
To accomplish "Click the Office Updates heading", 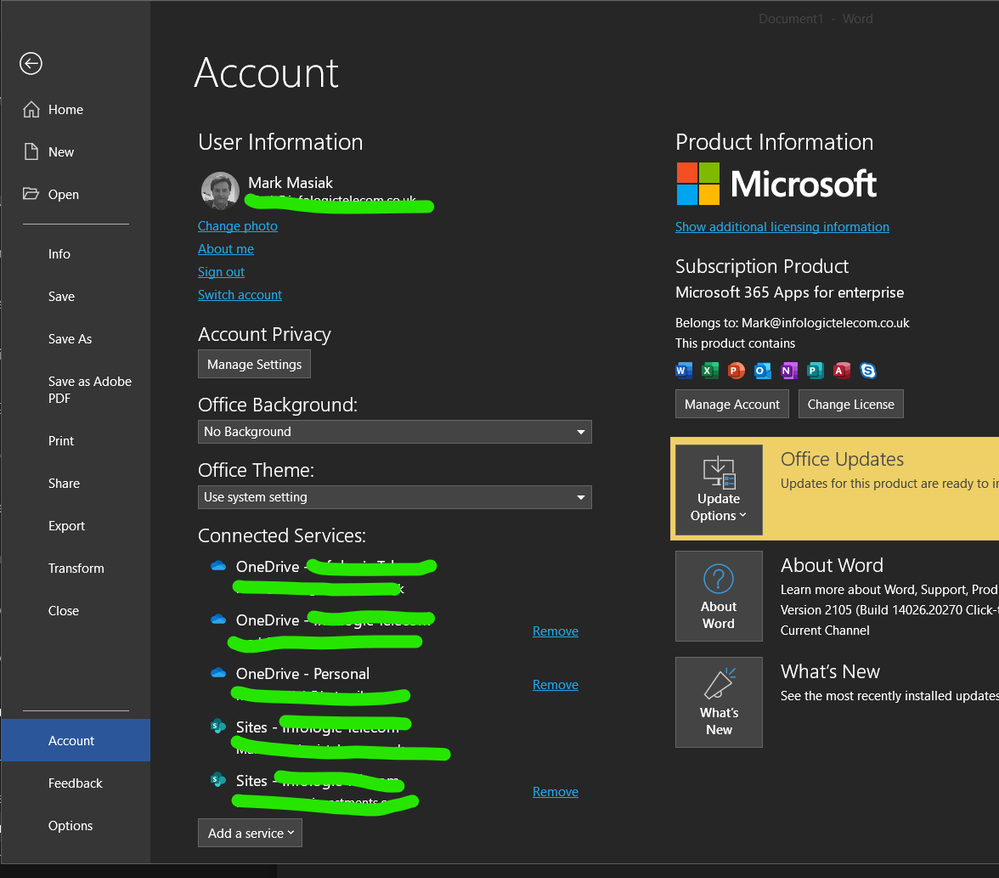I will [x=842, y=459].
